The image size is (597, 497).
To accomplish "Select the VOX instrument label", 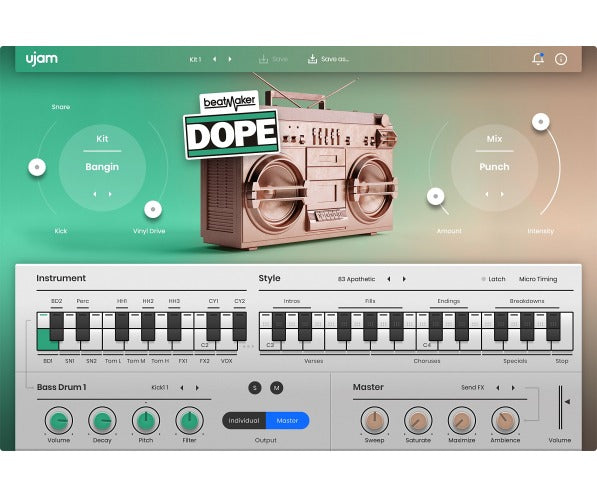I will click(x=227, y=361).
